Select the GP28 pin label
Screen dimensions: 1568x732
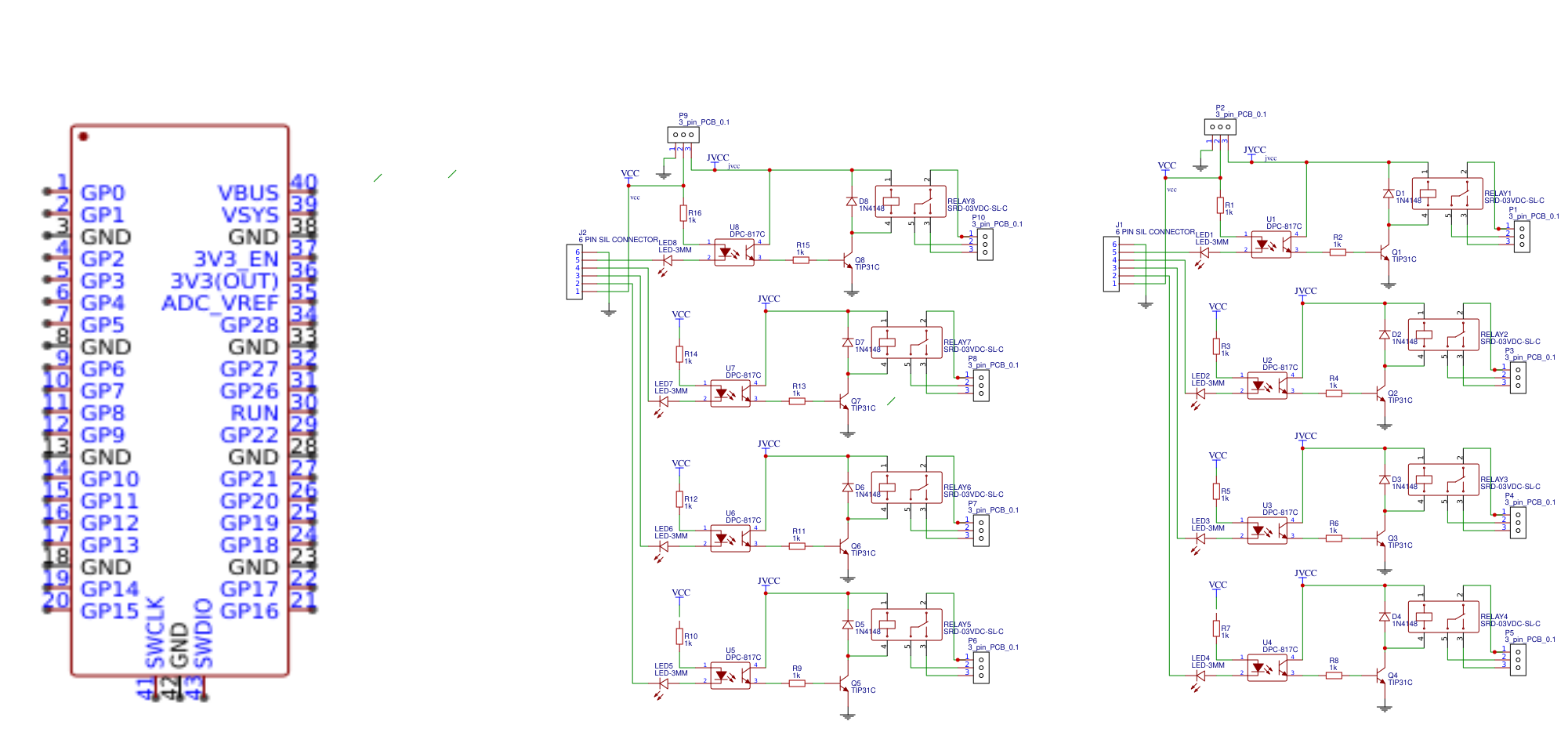[x=249, y=324]
